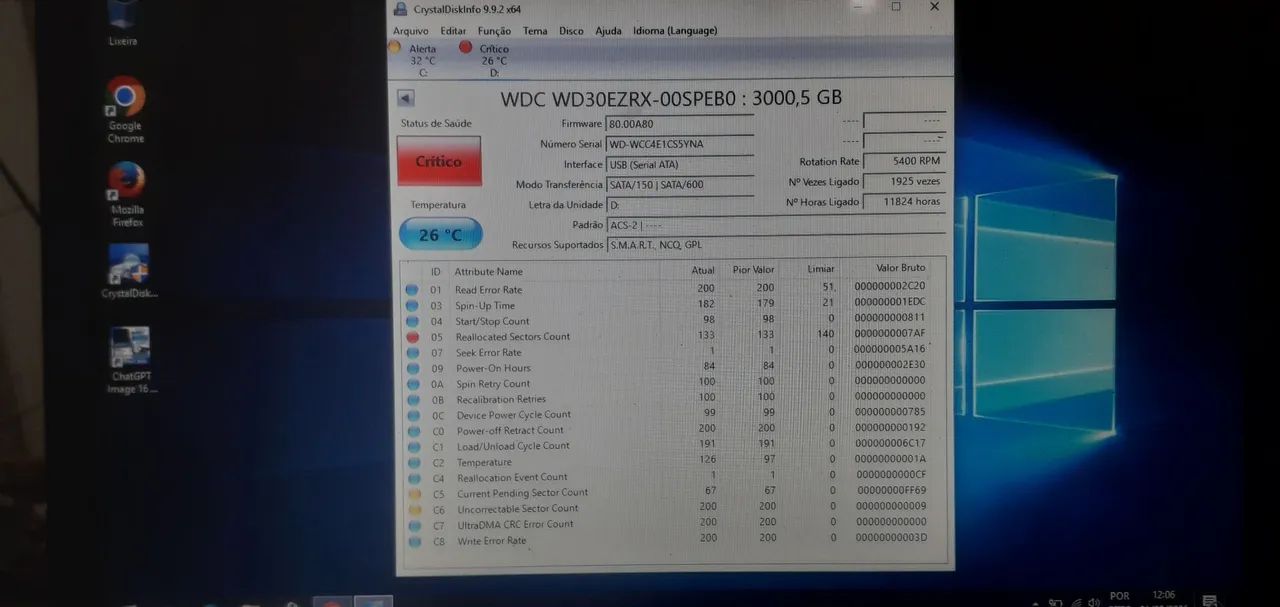Select the Crítico D: disk tab
This screenshot has height=607, width=1280.
[x=486, y=59]
